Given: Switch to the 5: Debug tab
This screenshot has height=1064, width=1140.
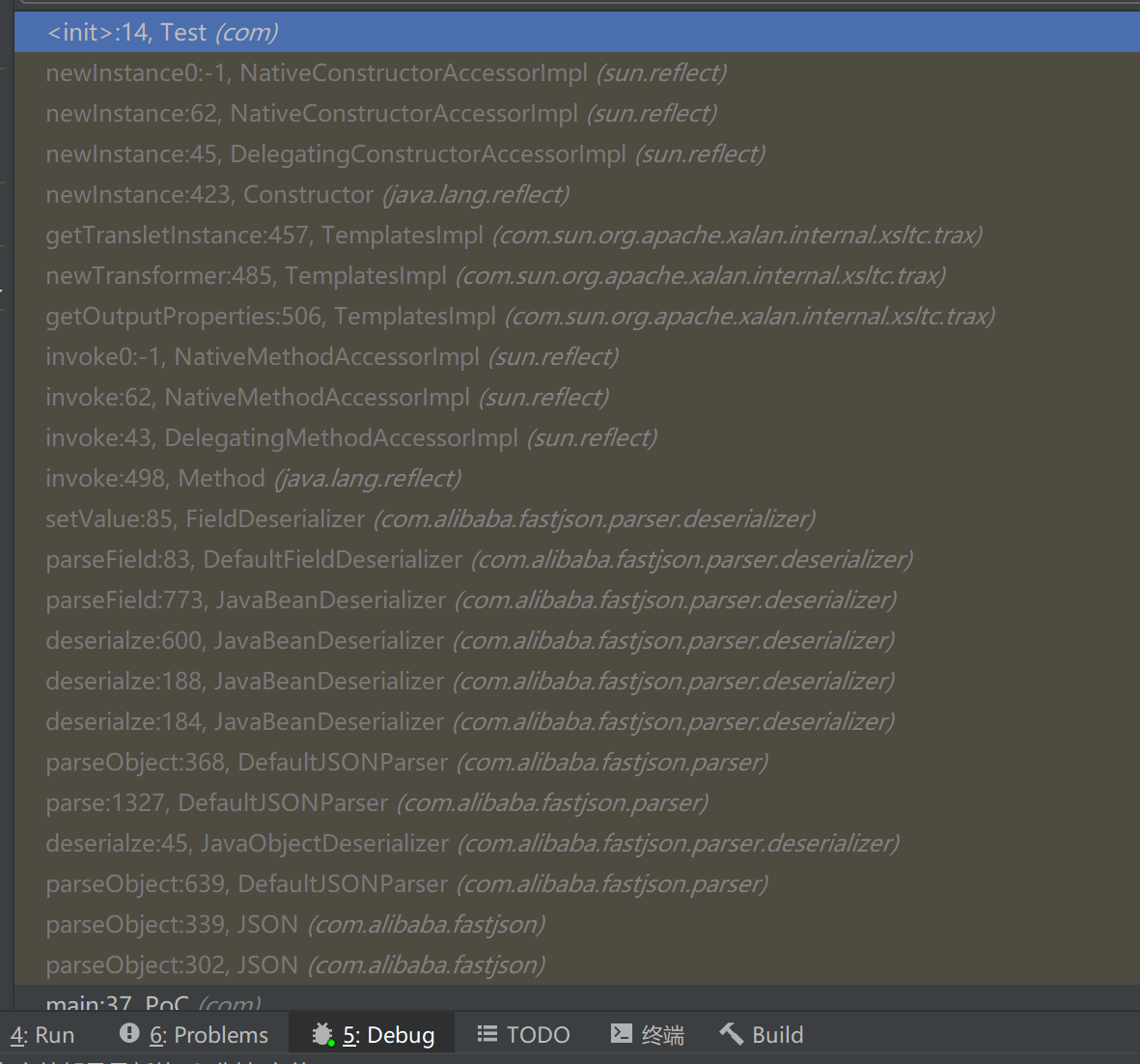Looking at the screenshot, I should [x=373, y=1034].
